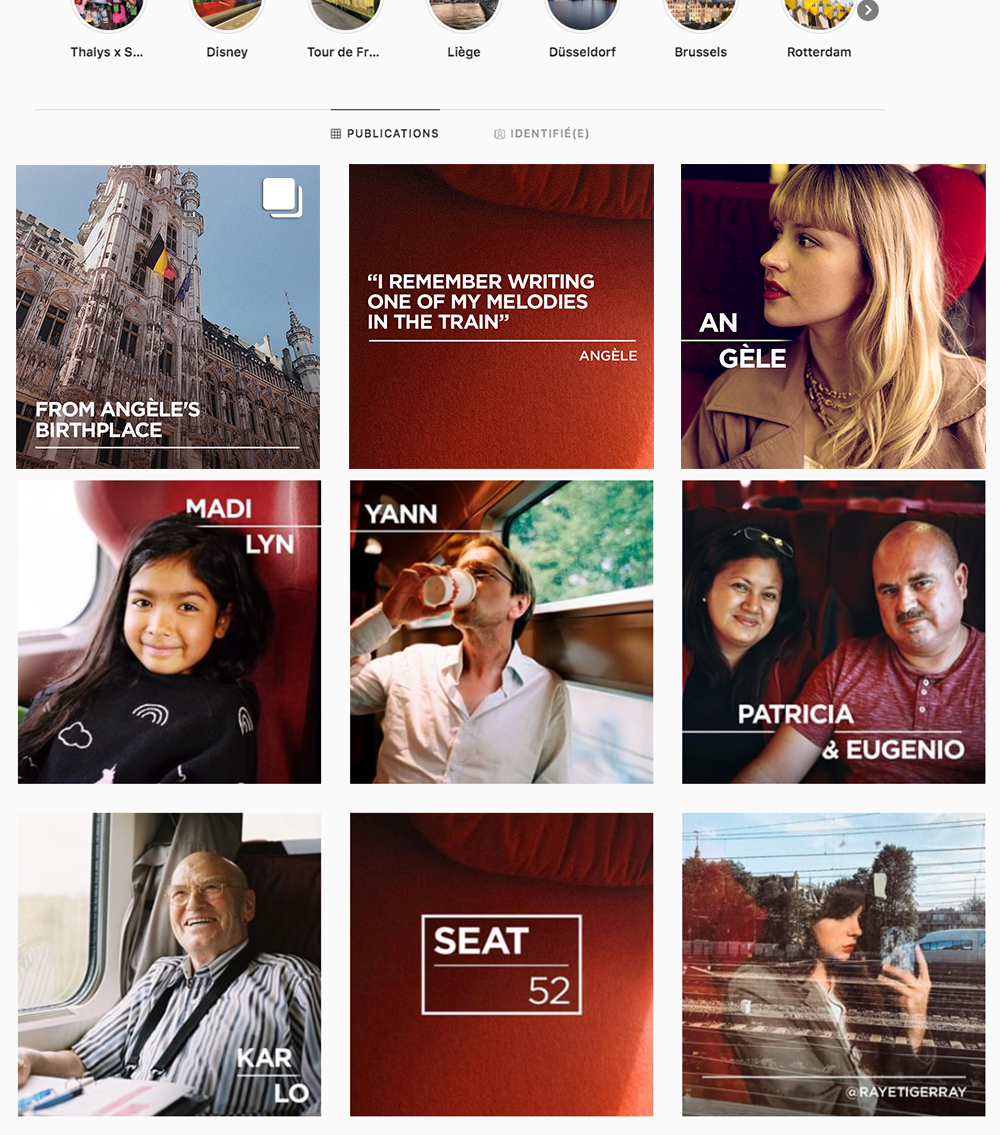Open the 'I remember writing' quote post
Screen dimensions: 1000x1135
501,316
